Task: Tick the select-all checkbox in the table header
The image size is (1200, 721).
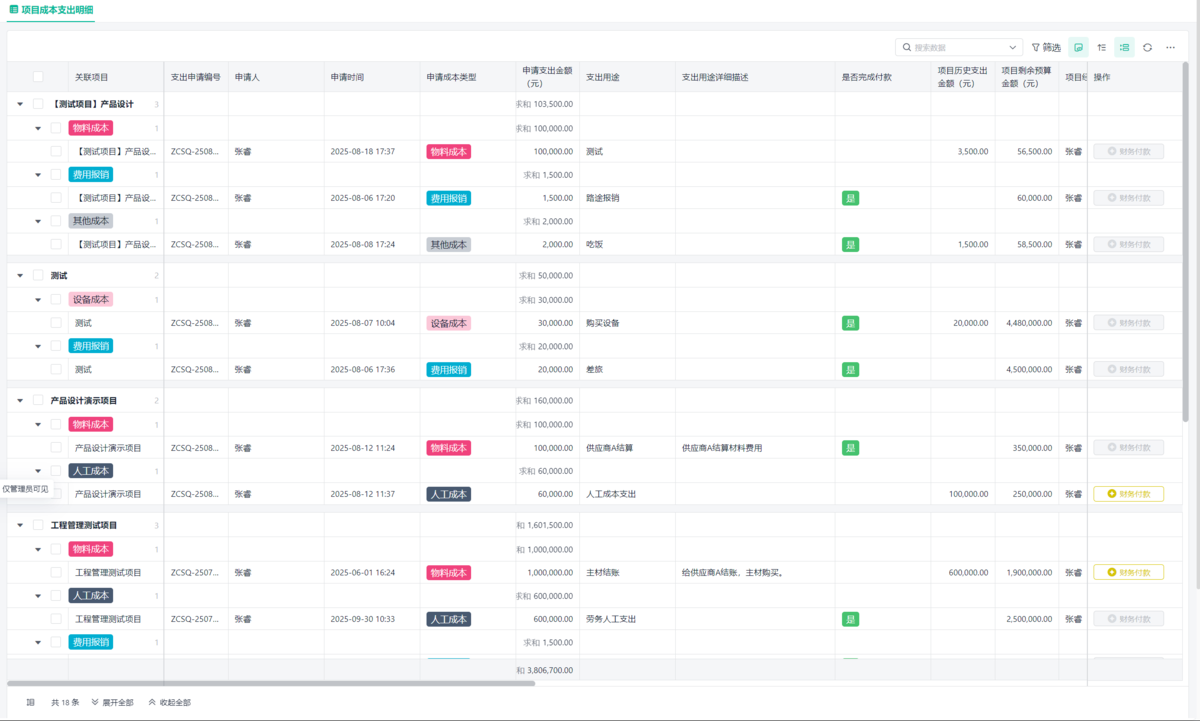Action: pyautogui.click(x=38, y=76)
